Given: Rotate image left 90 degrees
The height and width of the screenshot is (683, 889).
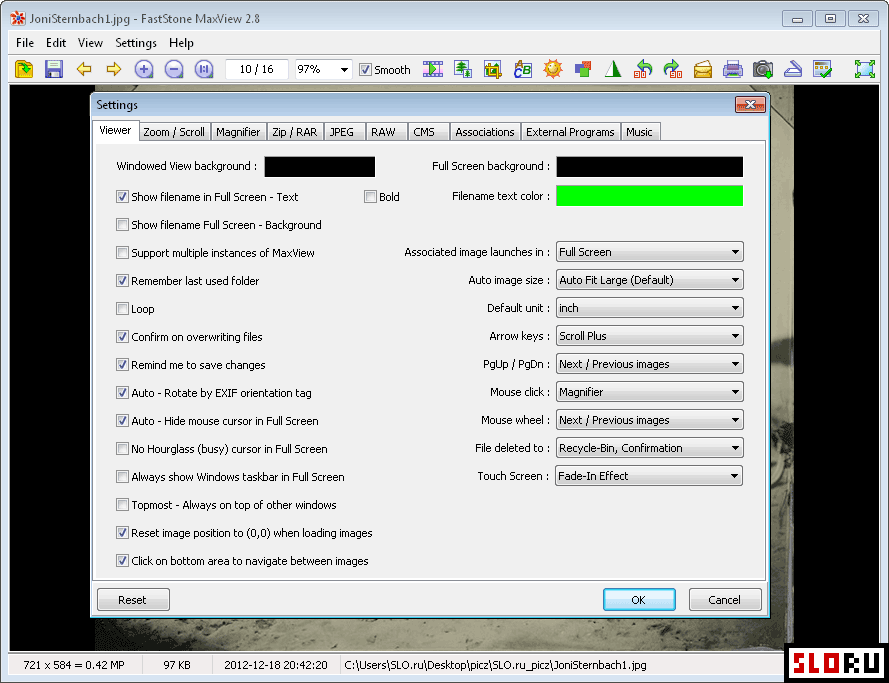Looking at the screenshot, I should pyautogui.click(x=643, y=69).
